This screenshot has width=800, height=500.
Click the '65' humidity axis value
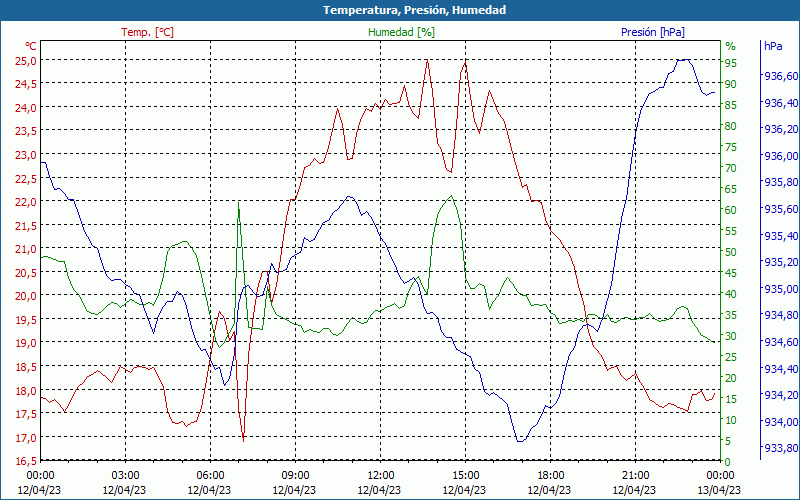tap(731, 189)
